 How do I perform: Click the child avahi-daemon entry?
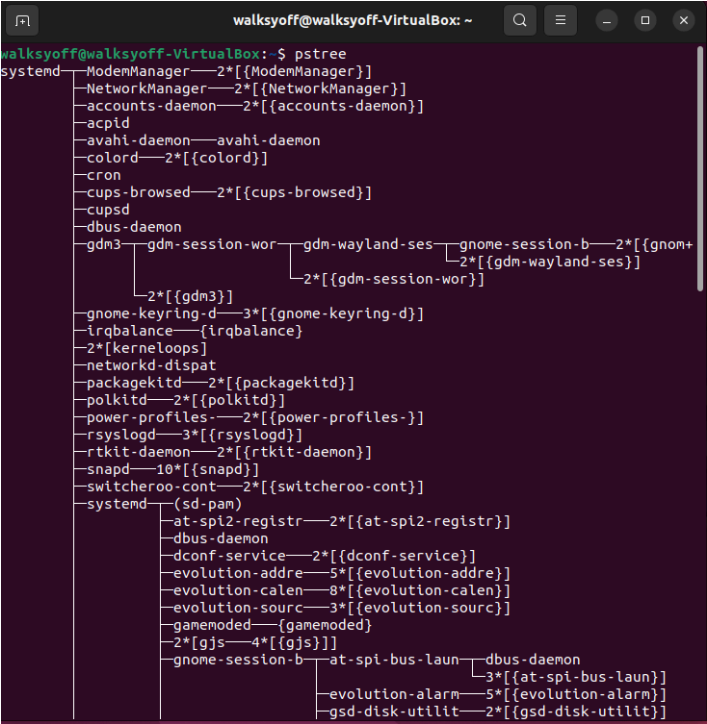[268, 141]
